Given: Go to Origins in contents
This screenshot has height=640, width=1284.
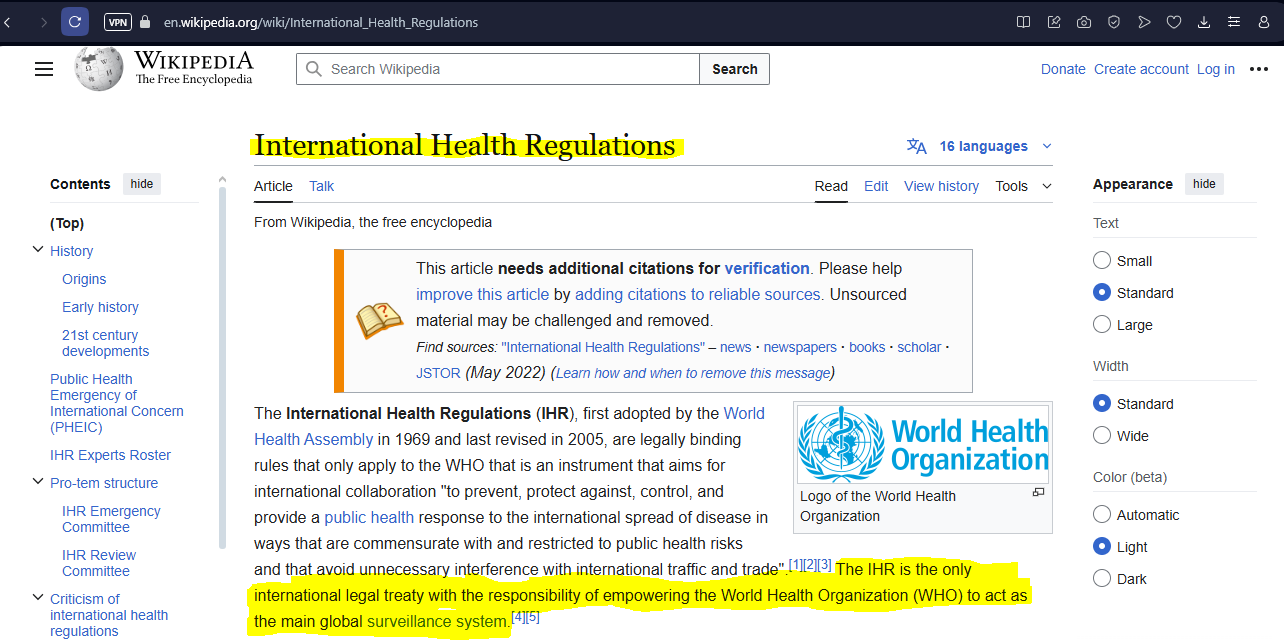Looking at the screenshot, I should point(84,279).
